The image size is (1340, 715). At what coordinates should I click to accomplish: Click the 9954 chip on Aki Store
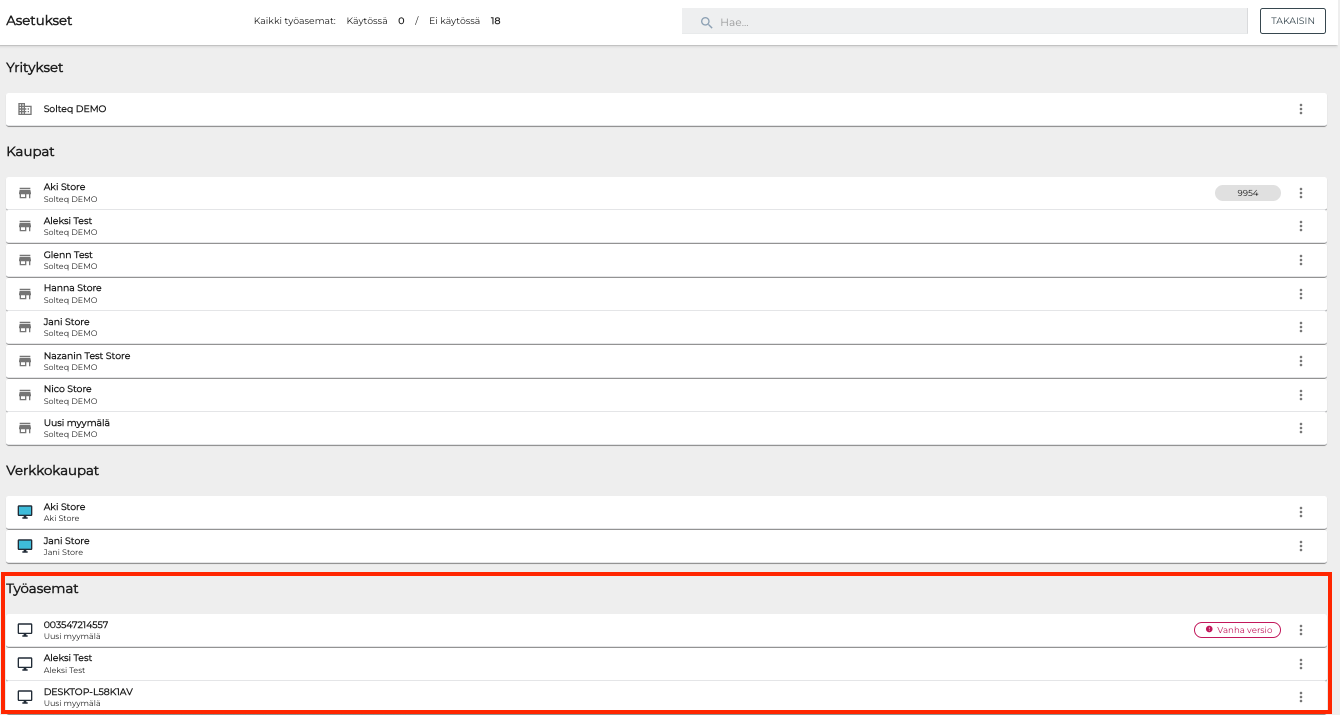tap(1247, 193)
